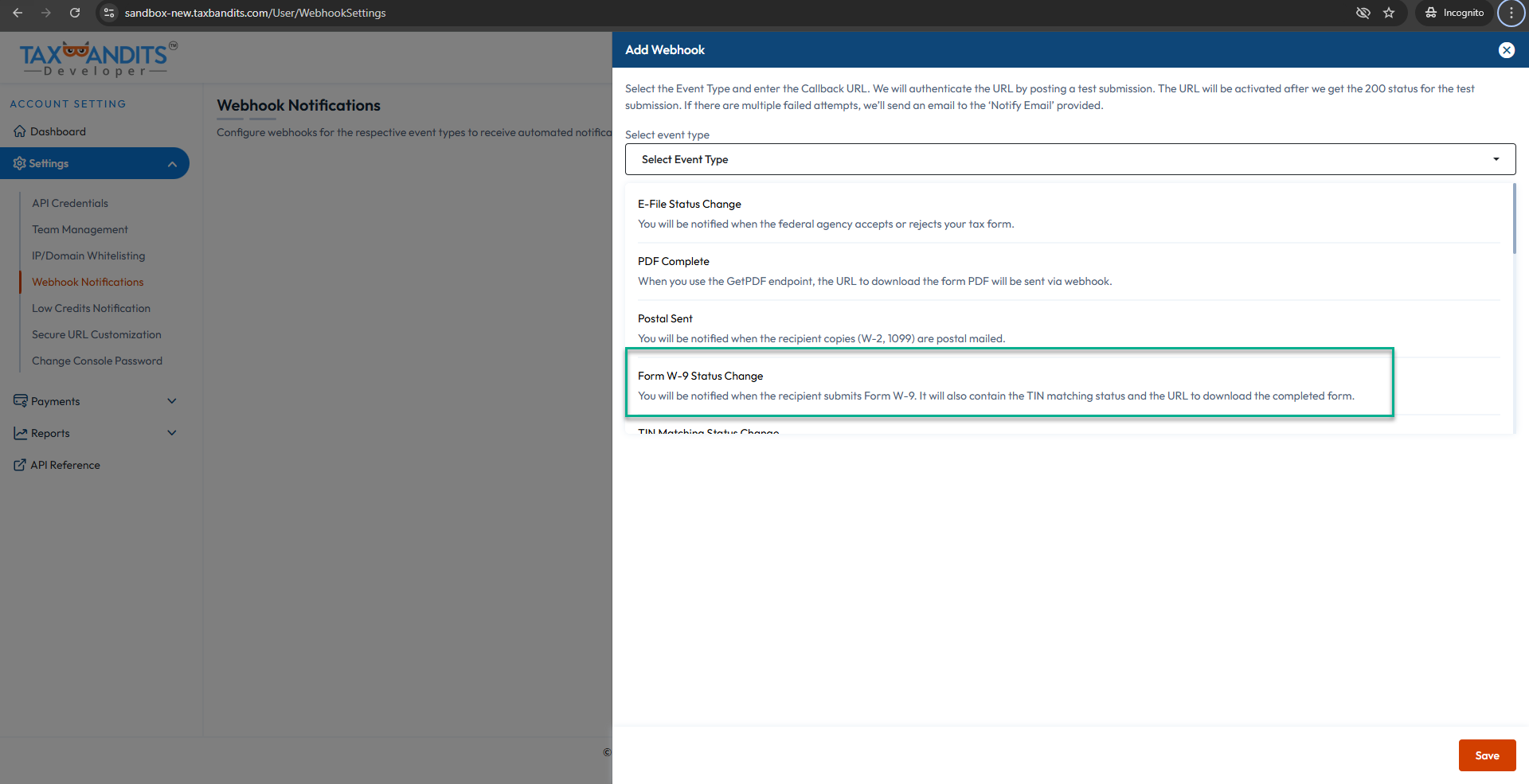The height and width of the screenshot is (784, 1529).
Task: Click the Add Webhook panel title
Action: [x=665, y=49]
